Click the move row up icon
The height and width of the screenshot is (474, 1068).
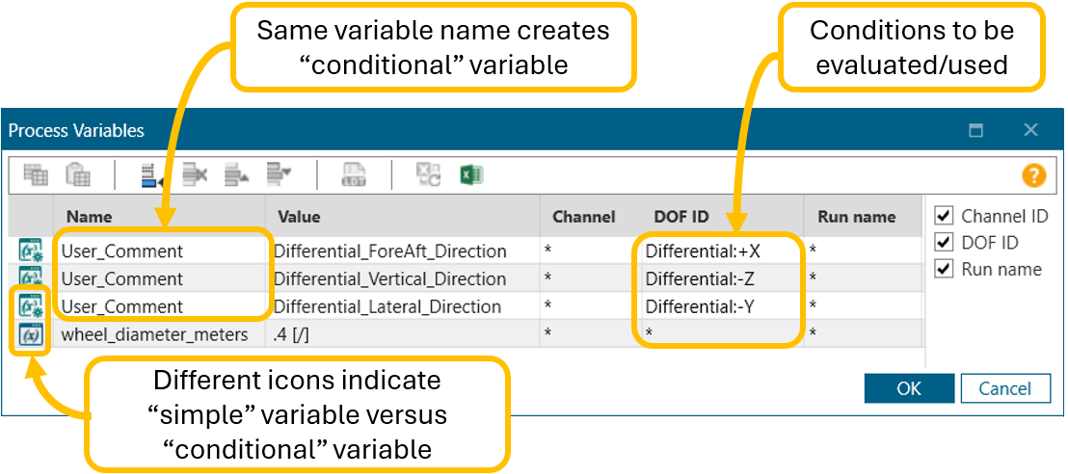pyautogui.click(x=236, y=175)
